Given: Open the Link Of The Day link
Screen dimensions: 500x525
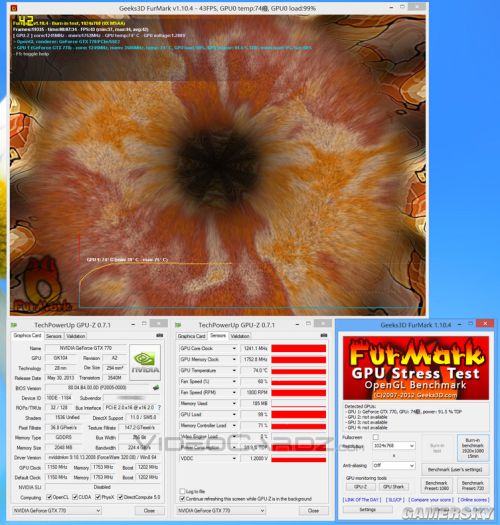Looking at the screenshot, I should point(362,500).
